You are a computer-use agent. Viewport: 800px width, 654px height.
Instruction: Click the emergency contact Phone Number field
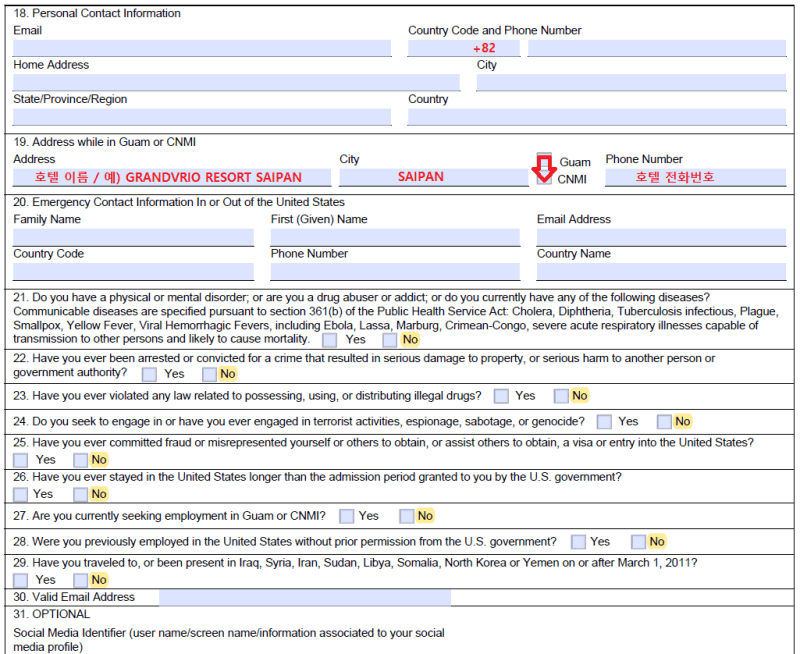pos(395,271)
